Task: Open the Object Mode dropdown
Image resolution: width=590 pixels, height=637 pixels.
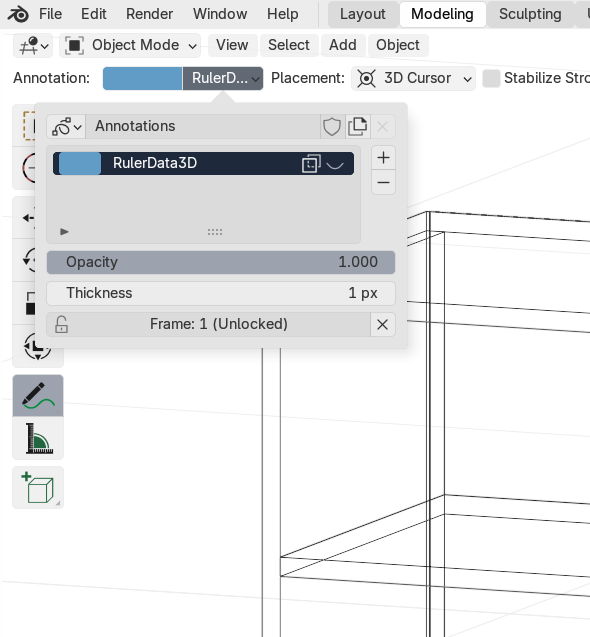Action: (130, 45)
